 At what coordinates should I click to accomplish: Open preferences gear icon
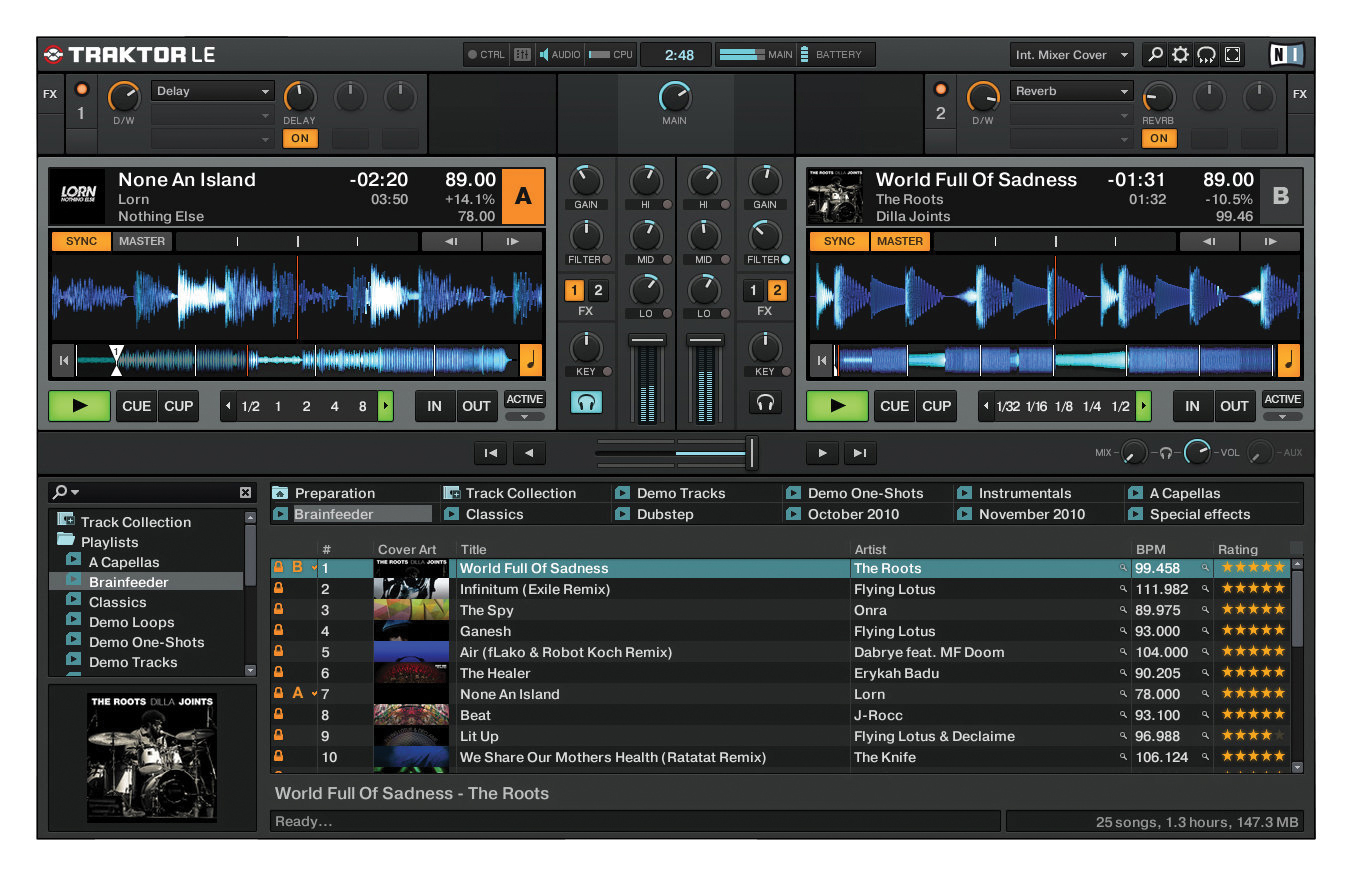(1180, 55)
